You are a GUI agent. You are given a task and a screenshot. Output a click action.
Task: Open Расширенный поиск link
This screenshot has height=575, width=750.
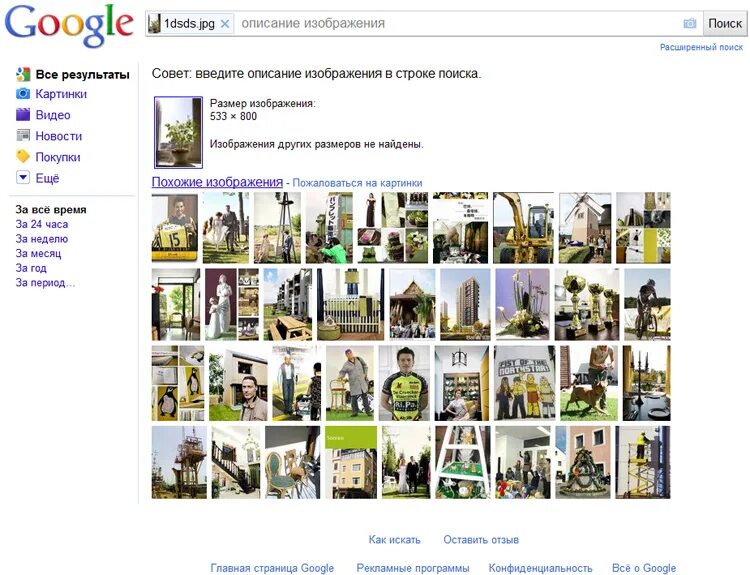(x=701, y=47)
